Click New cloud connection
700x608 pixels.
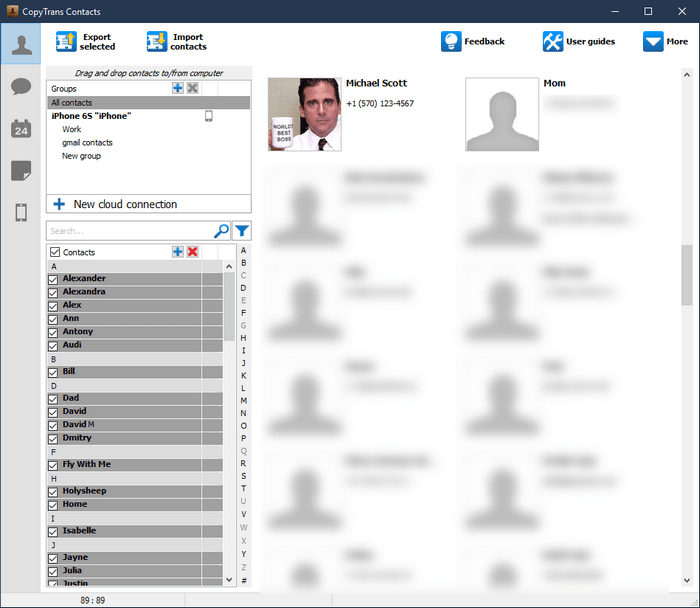pyautogui.click(x=149, y=204)
